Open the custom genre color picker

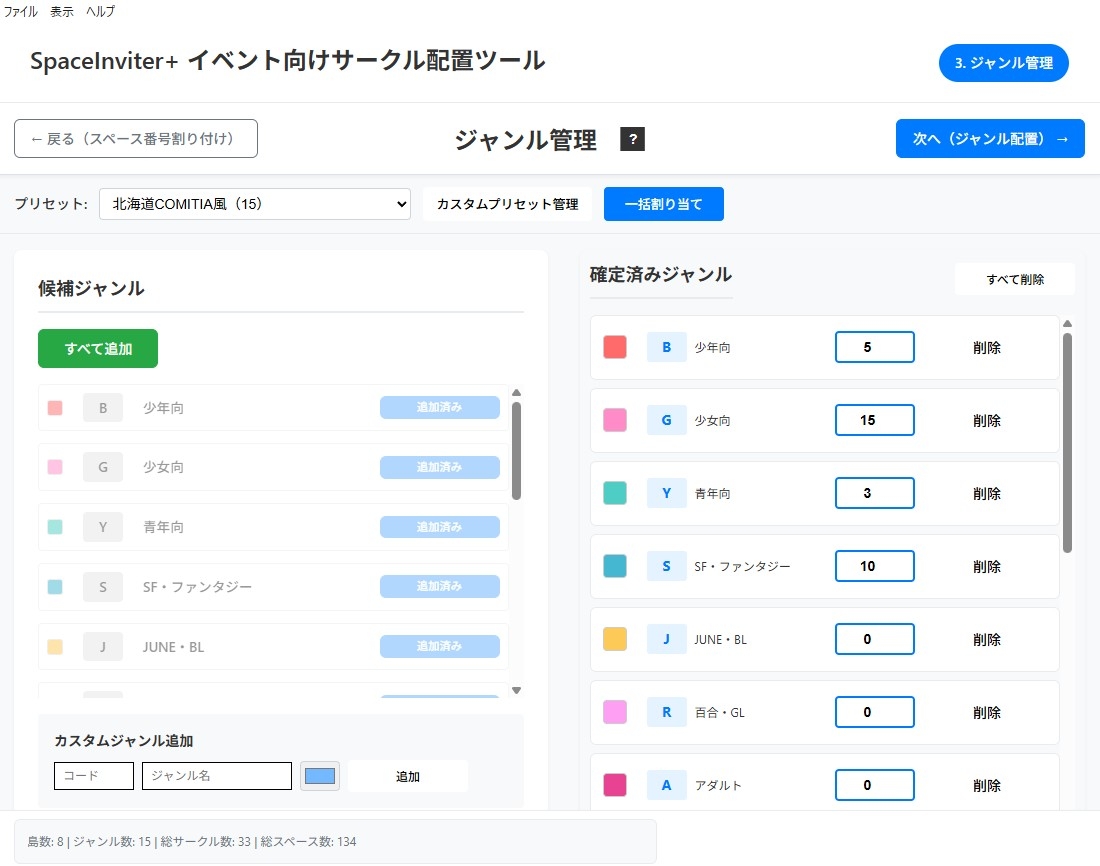click(320, 776)
